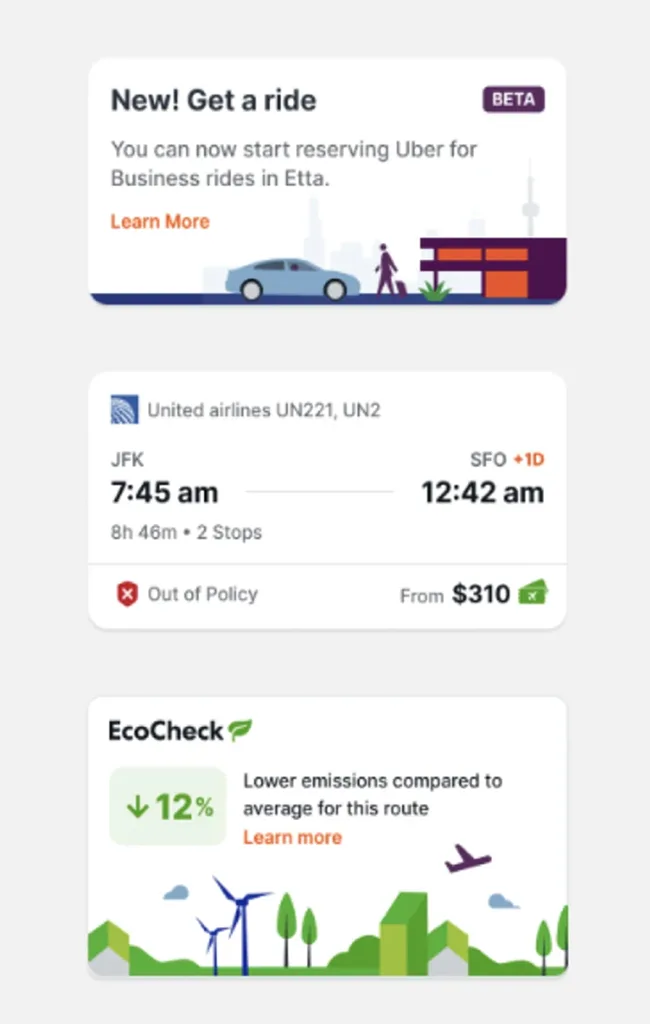Select the $310 flight price

click(481, 594)
